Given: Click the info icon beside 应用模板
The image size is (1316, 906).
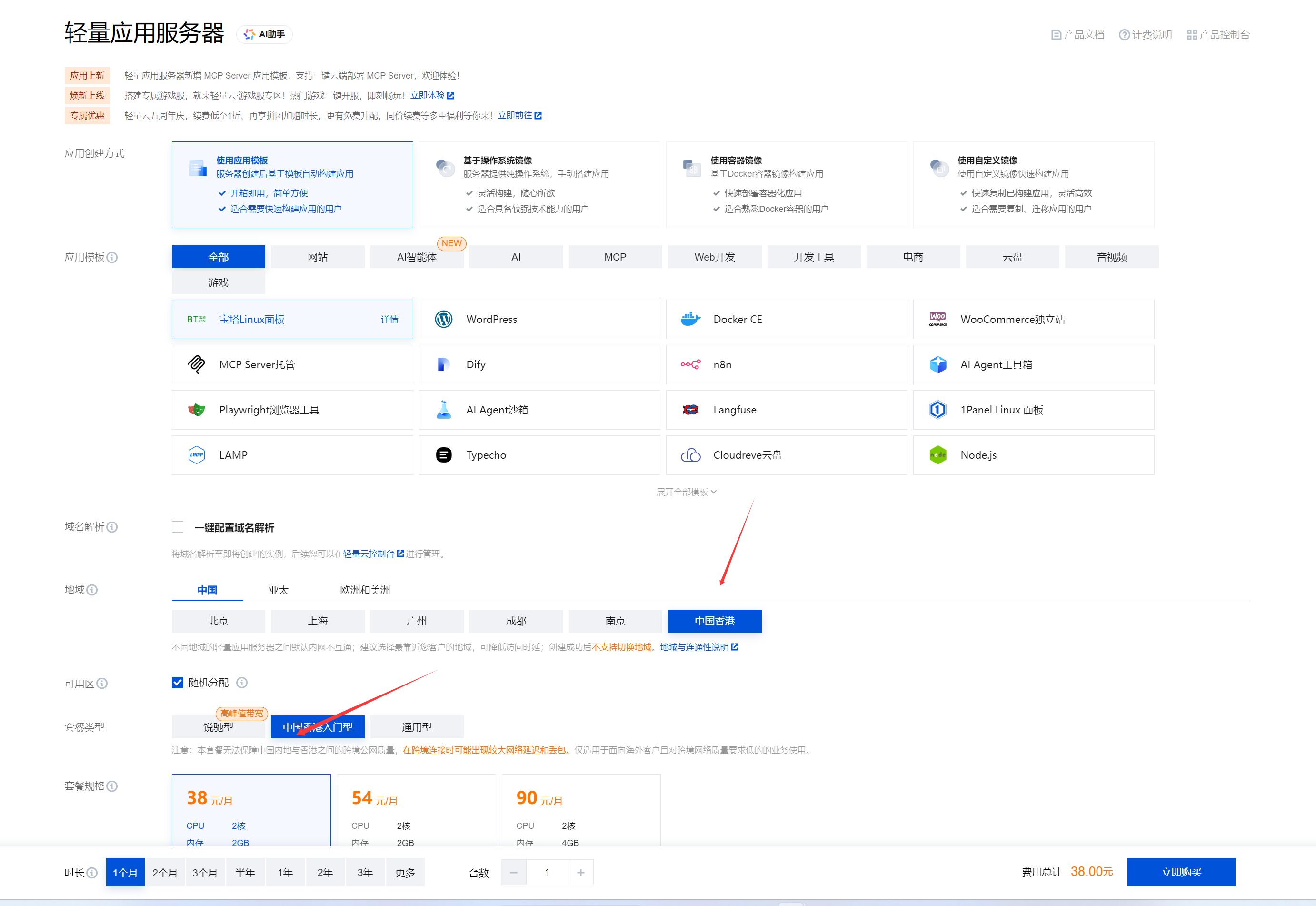Looking at the screenshot, I should tap(112, 258).
